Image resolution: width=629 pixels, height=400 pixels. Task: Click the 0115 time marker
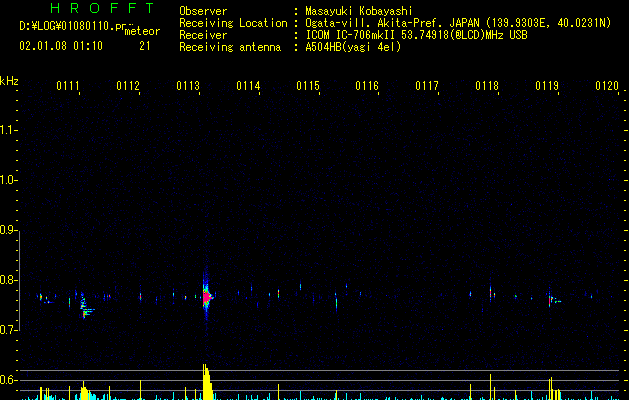point(308,86)
